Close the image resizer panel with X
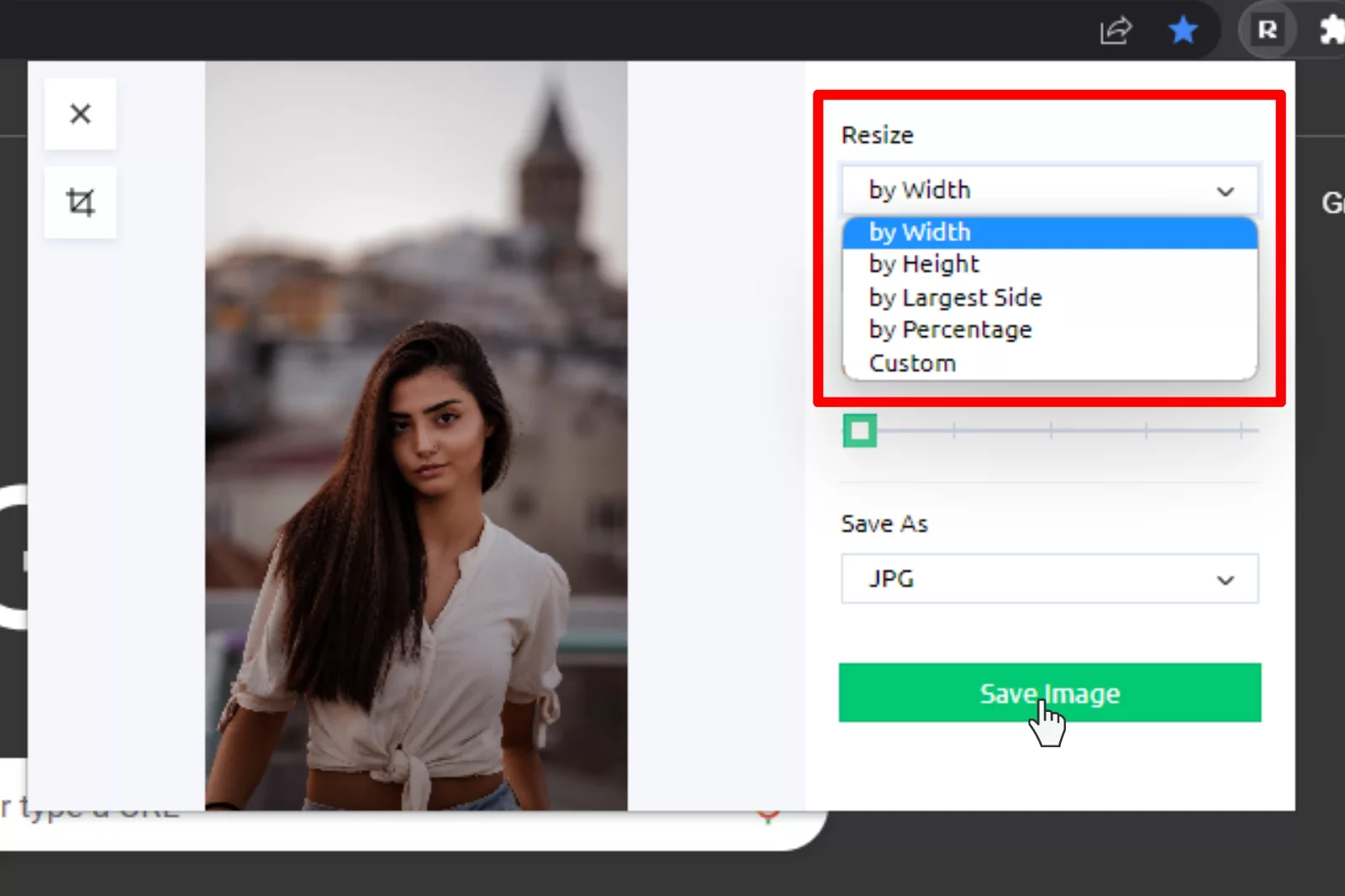1345x896 pixels. [80, 113]
